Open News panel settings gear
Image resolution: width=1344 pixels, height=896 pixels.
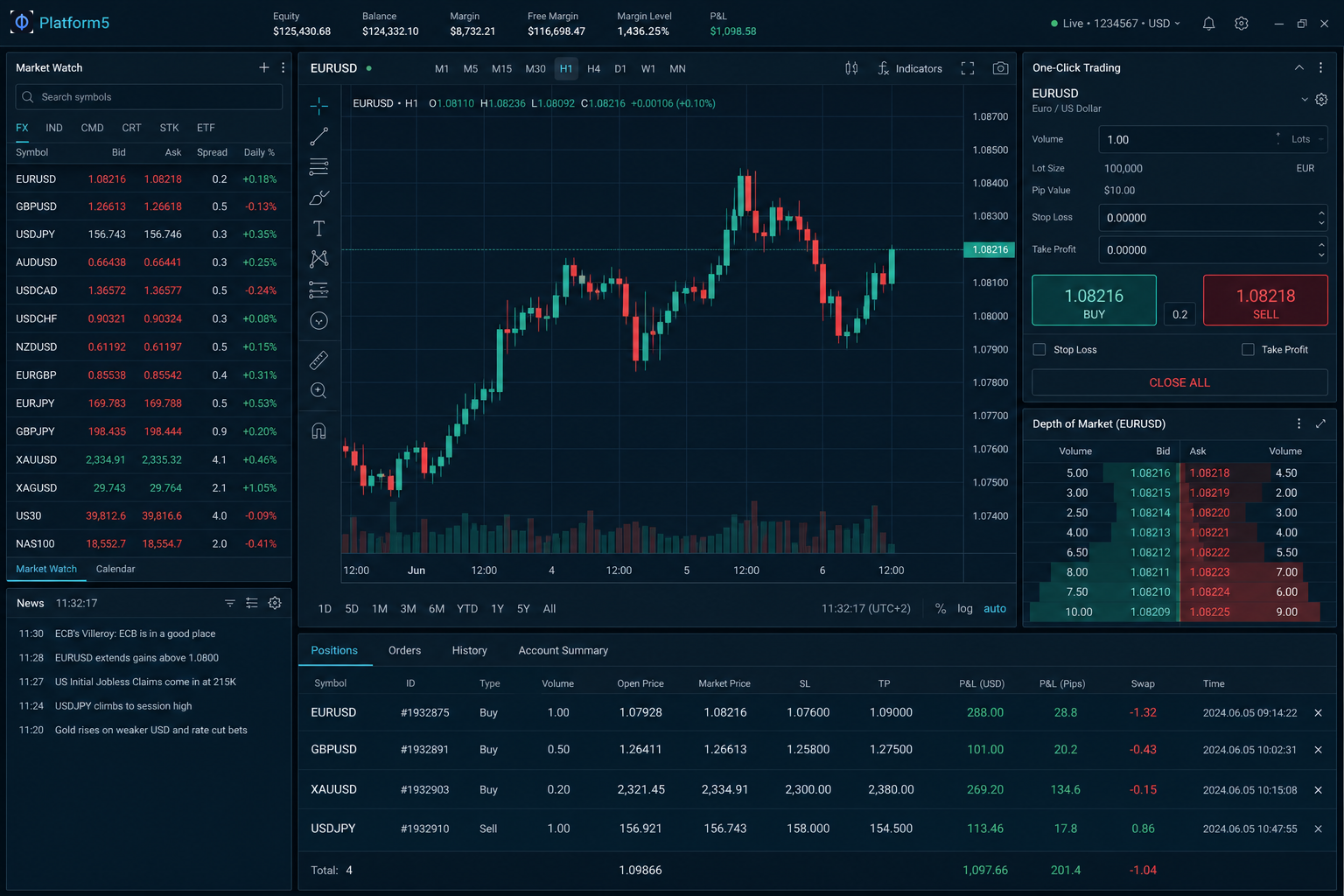pos(275,603)
